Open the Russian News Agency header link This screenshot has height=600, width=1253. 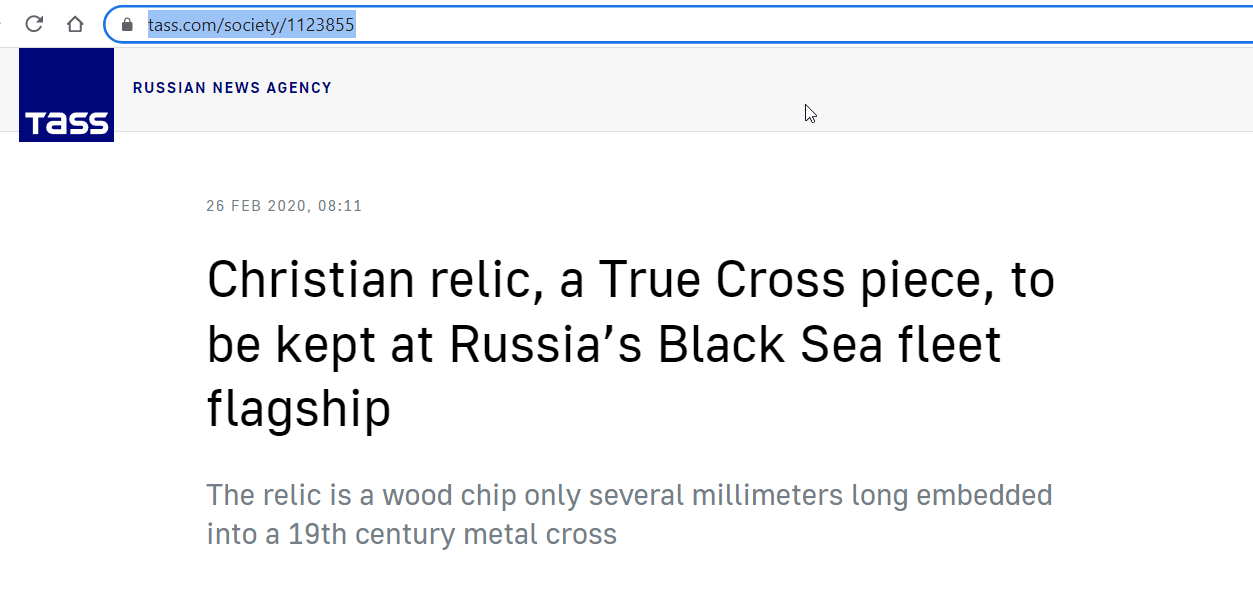pos(232,88)
